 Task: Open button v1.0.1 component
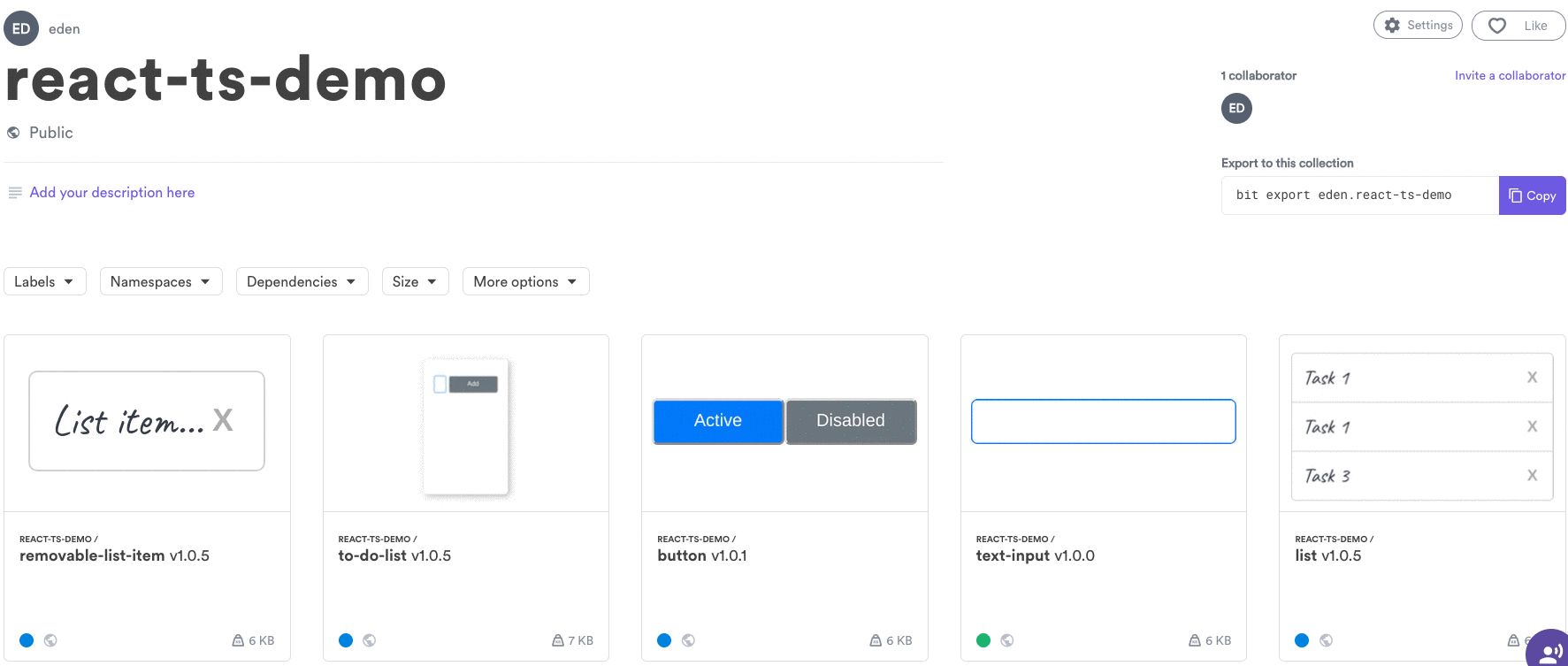(x=702, y=555)
